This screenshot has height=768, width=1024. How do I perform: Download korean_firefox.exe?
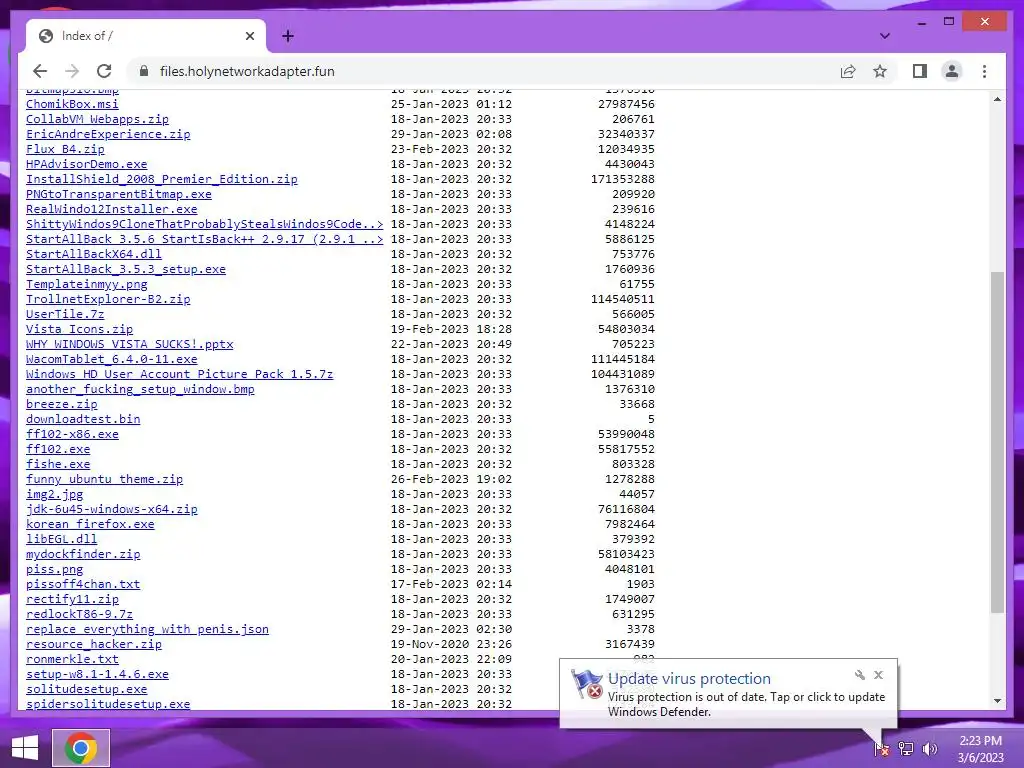point(90,524)
